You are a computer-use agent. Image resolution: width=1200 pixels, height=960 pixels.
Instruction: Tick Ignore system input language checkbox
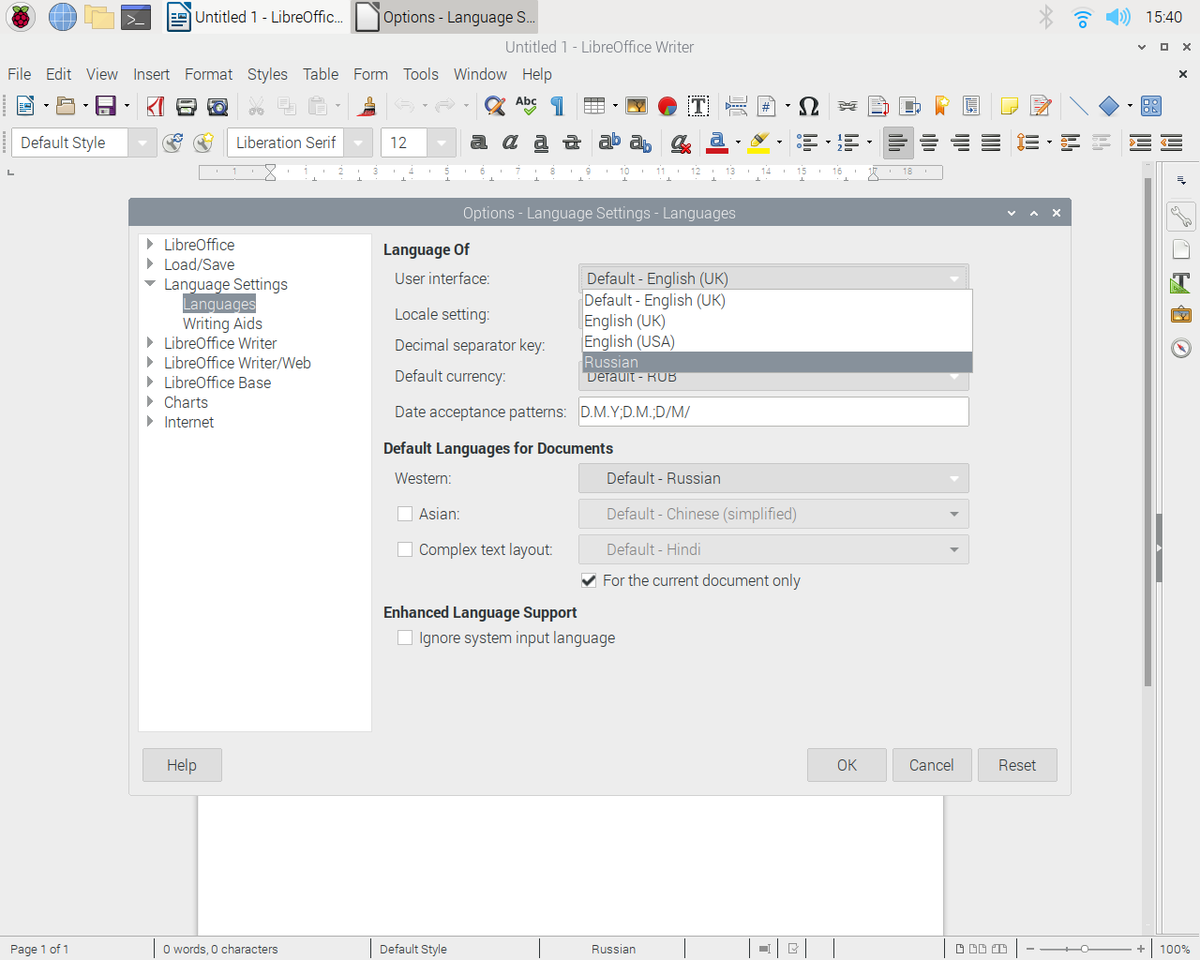(405, 638)
